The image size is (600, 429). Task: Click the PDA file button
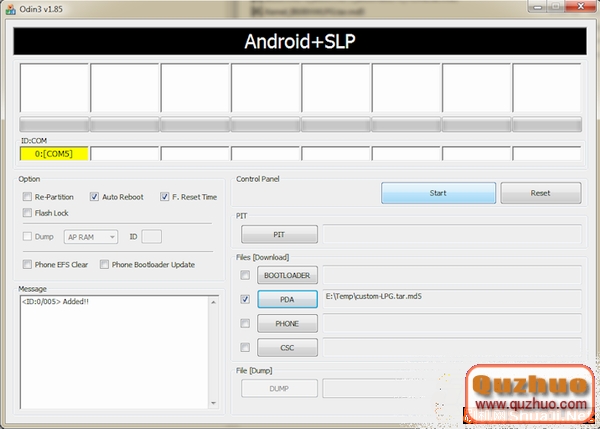[x=287, y=299]
